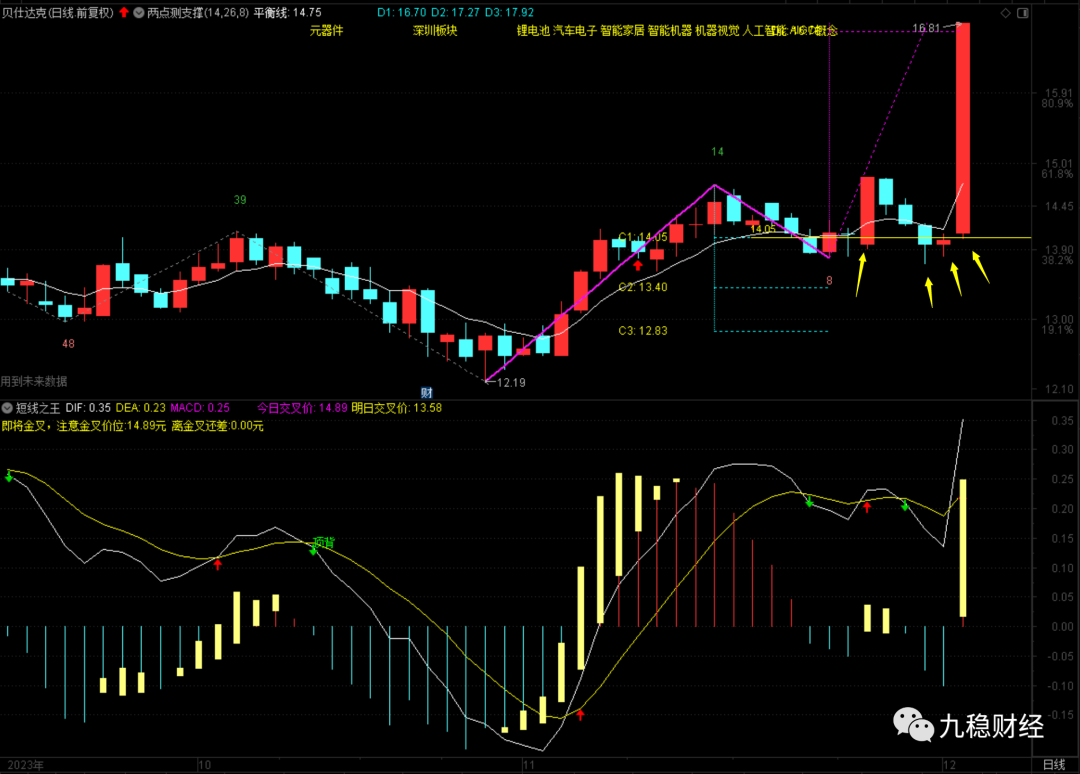Open the 深圳板块 sector tag
This screenshot has height=774, width=1080.
click(435, 31)
